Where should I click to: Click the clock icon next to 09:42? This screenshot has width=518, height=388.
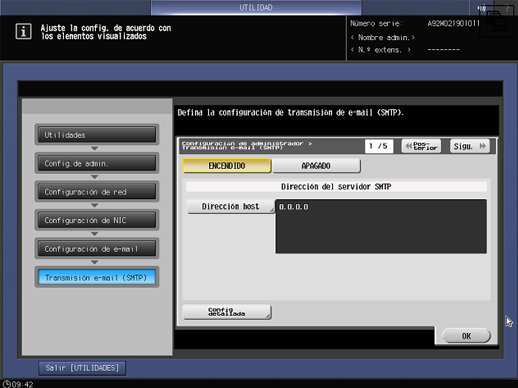[x=6, y=384]
